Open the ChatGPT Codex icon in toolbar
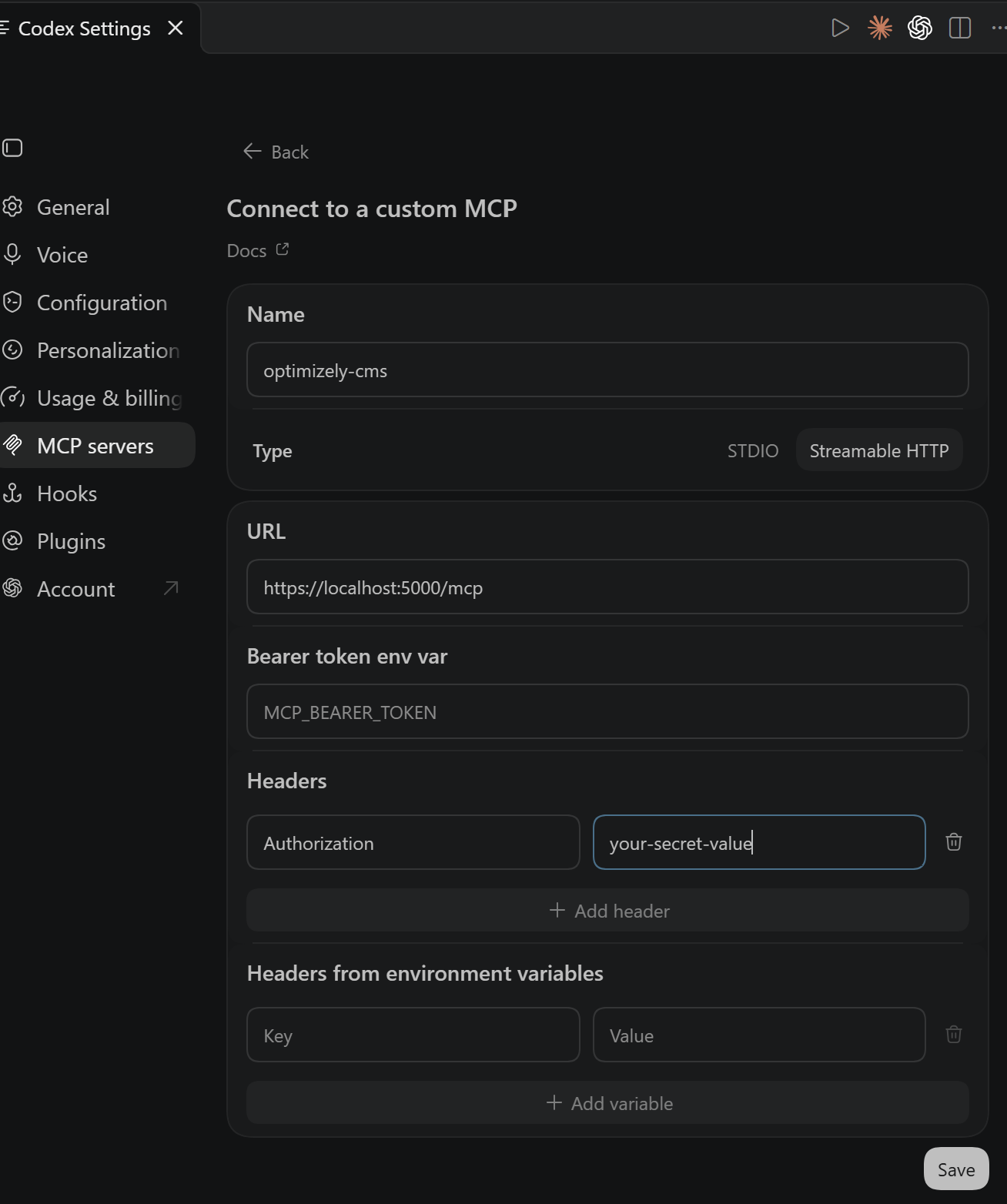 point(920,28)
